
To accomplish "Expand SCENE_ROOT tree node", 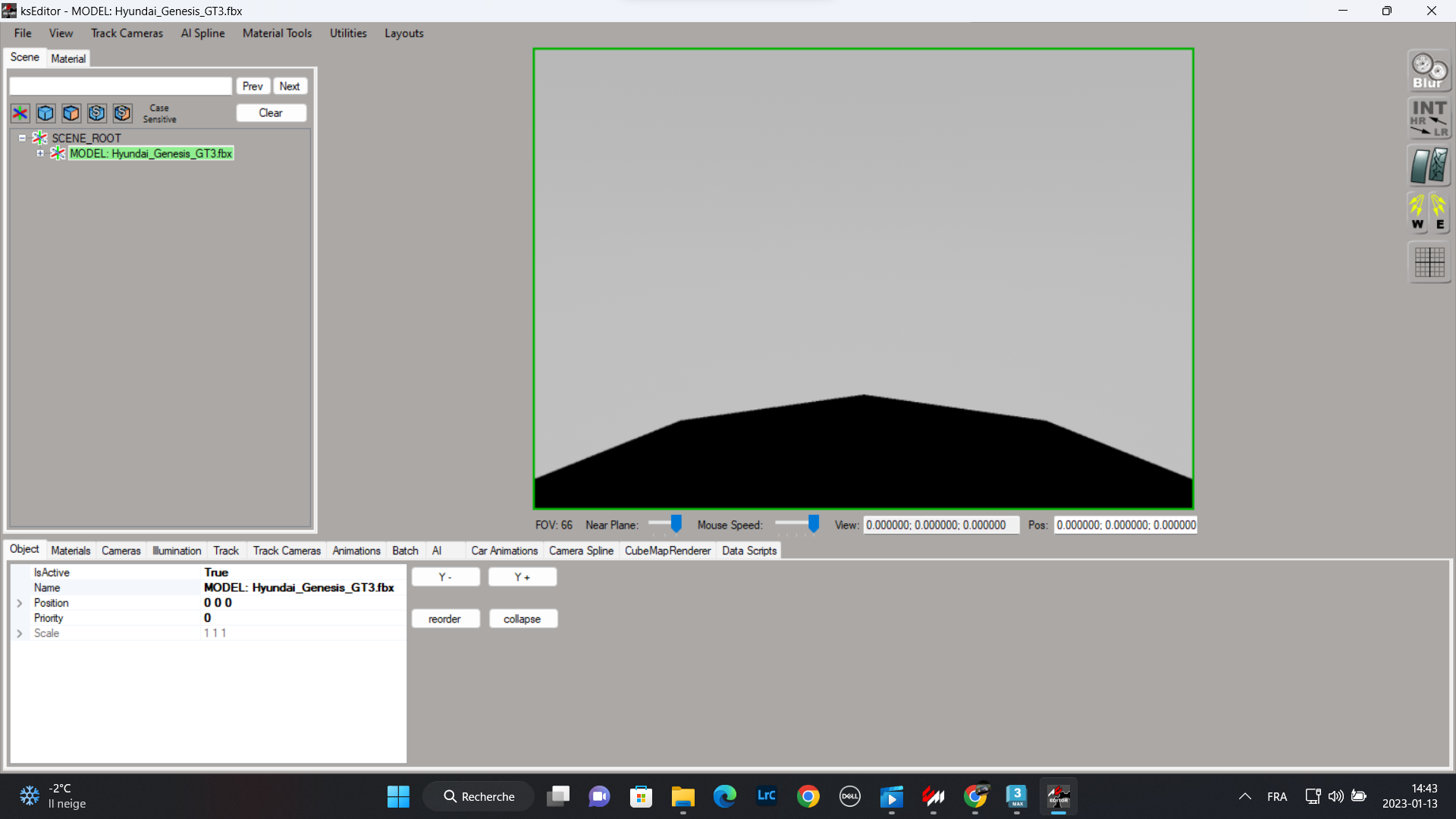I will pos(22,138).
